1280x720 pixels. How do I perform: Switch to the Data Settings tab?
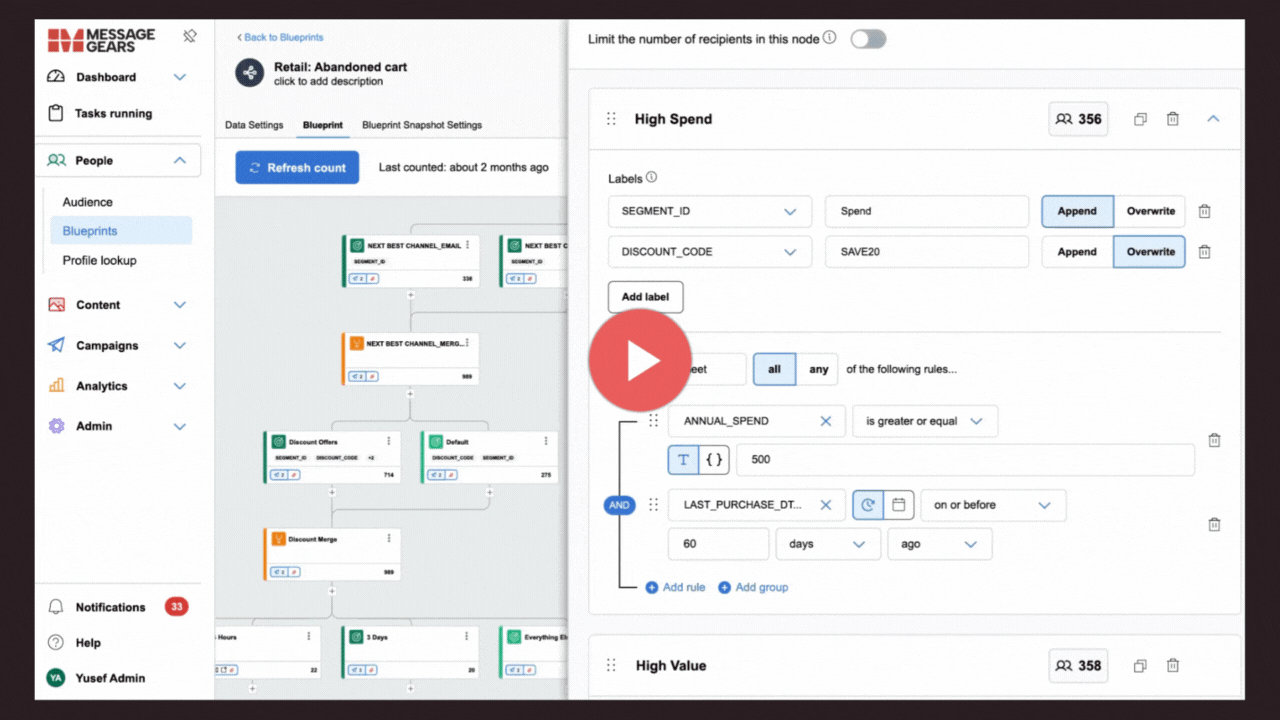[254, 125]
